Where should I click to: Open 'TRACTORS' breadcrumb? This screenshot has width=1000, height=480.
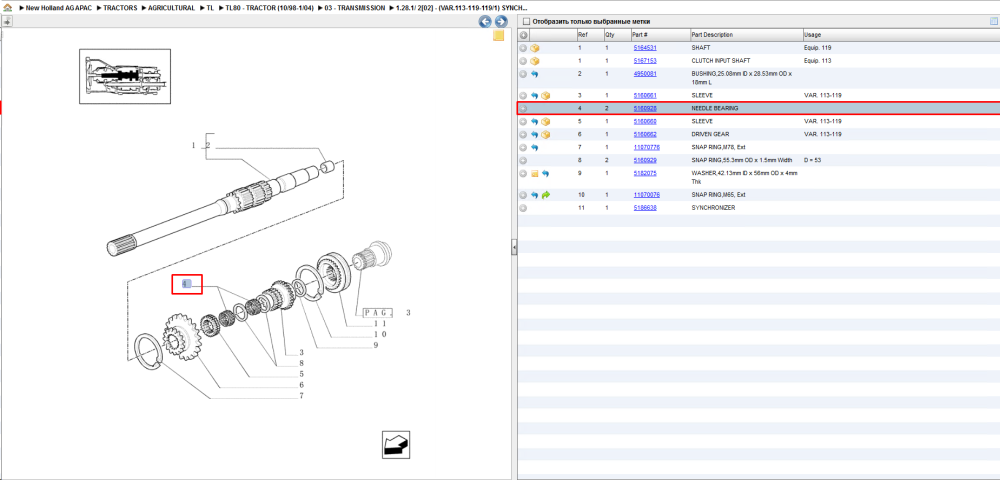coord(120,8)
